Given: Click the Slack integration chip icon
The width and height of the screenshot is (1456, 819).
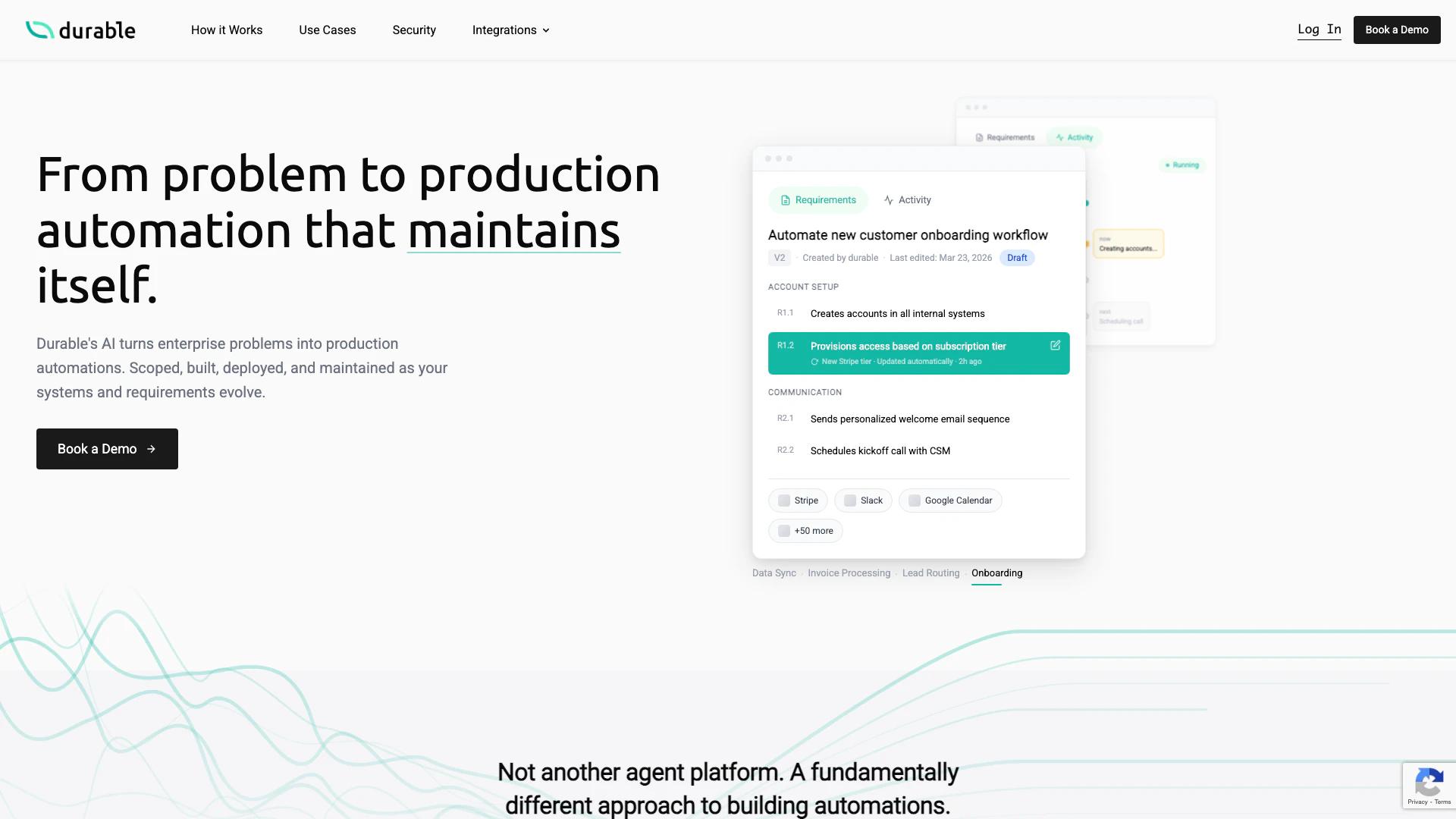Looking at the screenshot, I should (850, 500).
